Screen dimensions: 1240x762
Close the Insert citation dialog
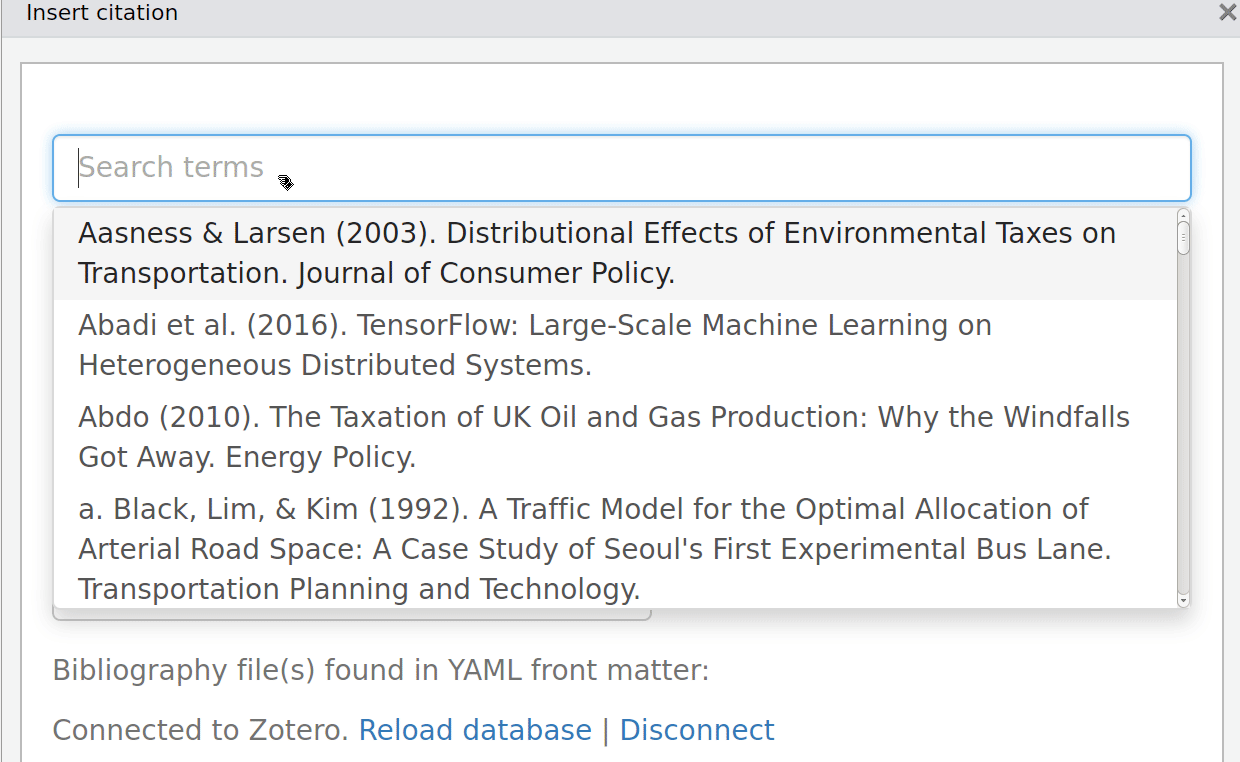pyautogui.click(x=1227, y=13)
